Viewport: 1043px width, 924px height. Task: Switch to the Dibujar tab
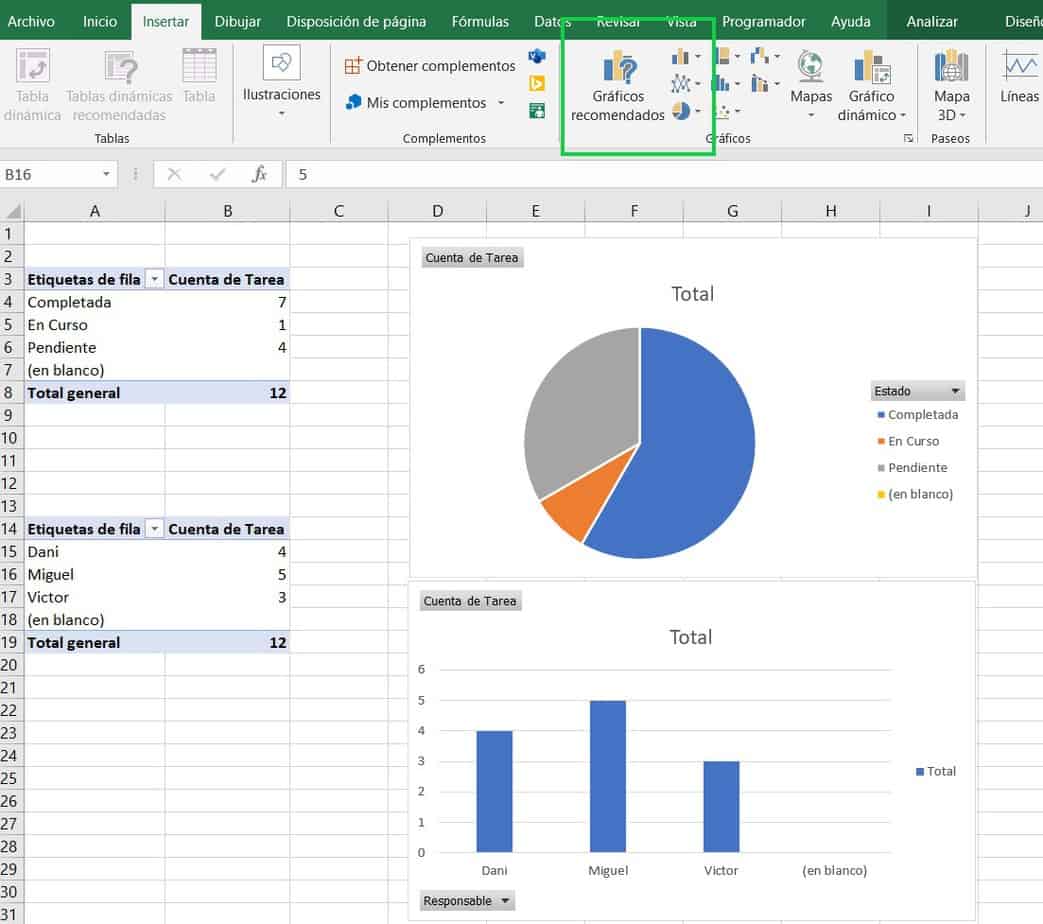click(237, 21)
